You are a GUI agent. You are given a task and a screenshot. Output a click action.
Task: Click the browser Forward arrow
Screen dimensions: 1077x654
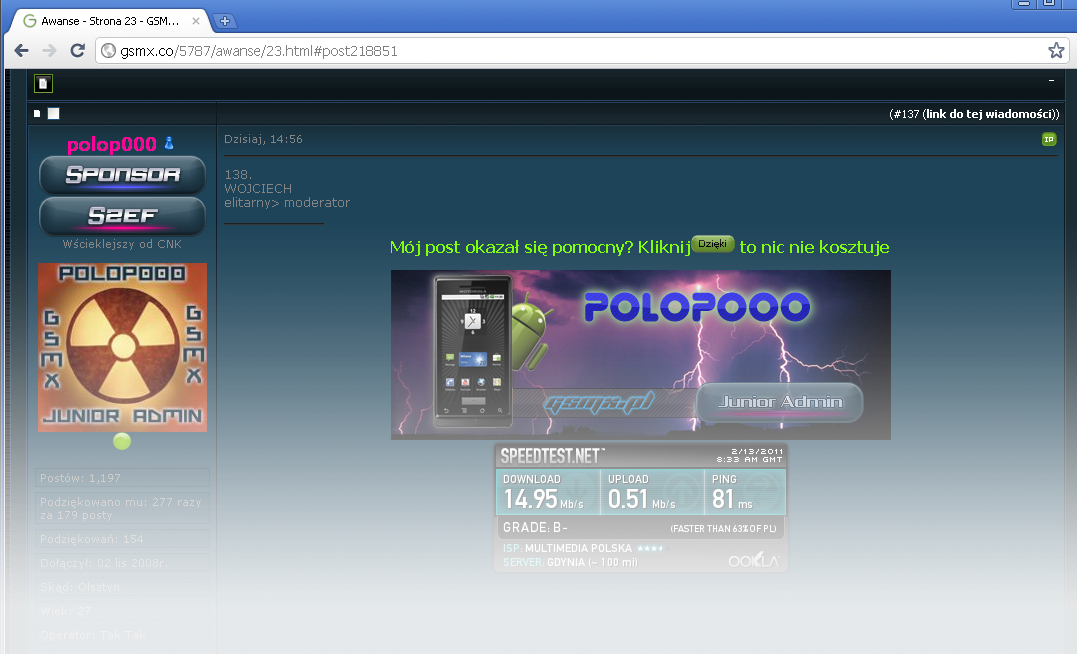(49, 51)
